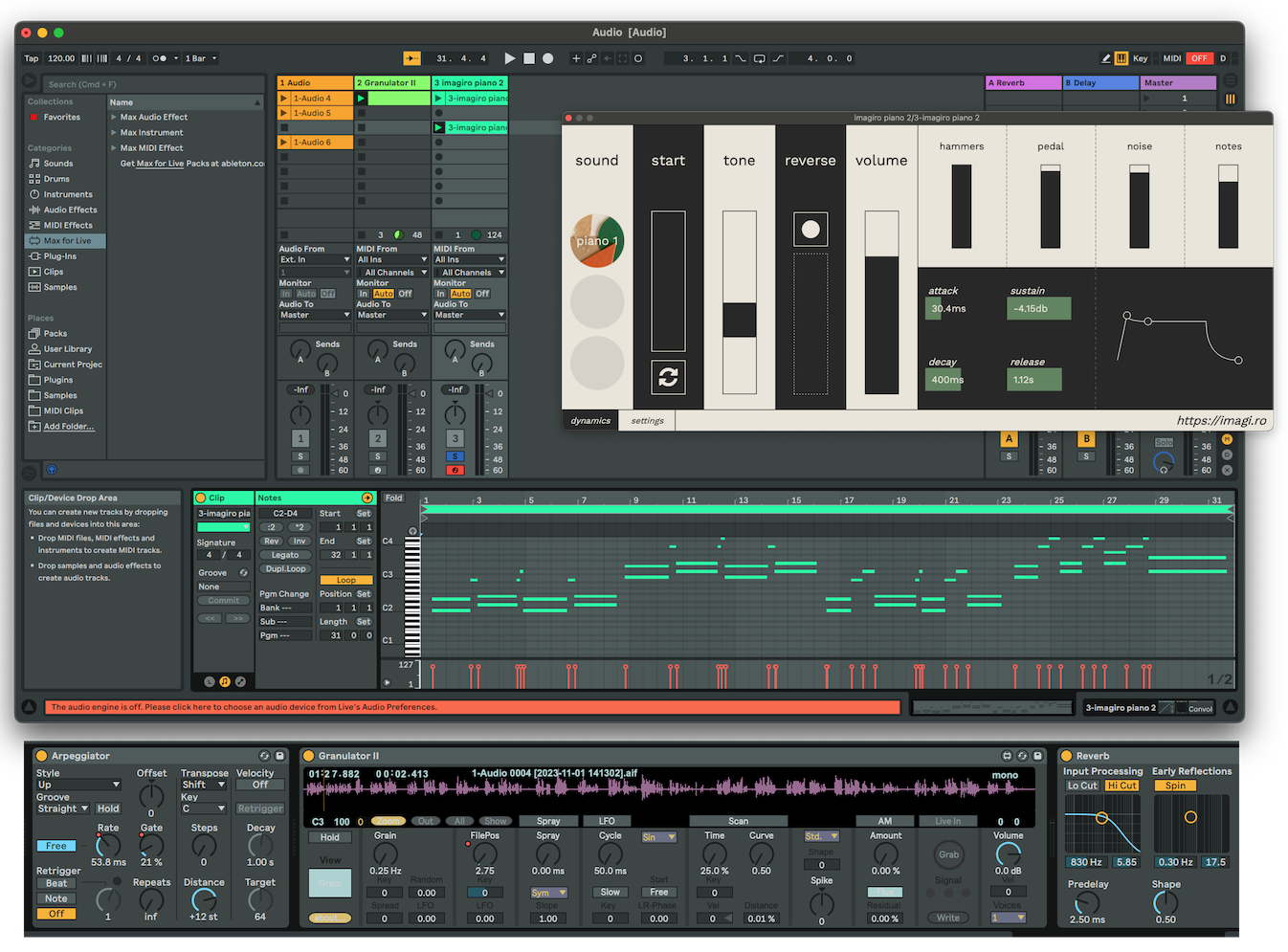Open Max for Live Packs link

point(160,164)
